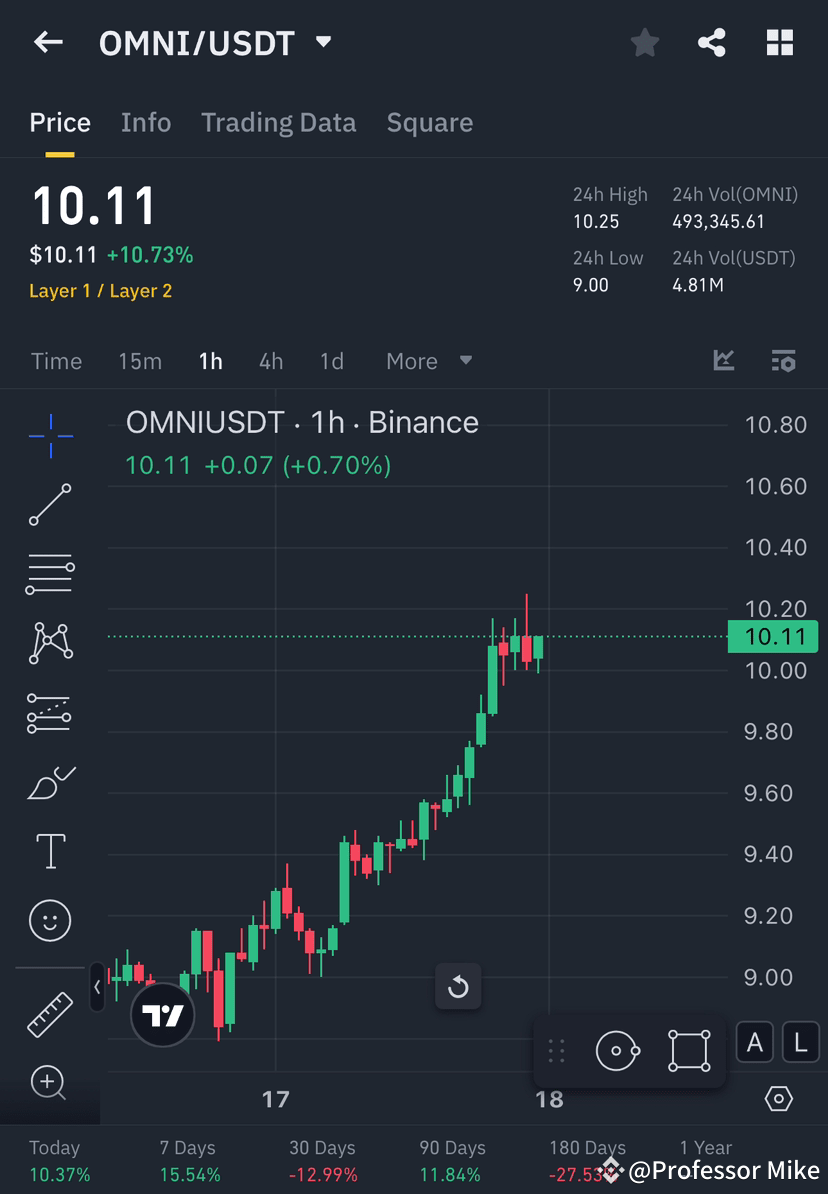This screenshot has height=1194, width=828.
Task: Click the 24h Vol(USDT) value 4.81M
Action: [x=698, y=286]
